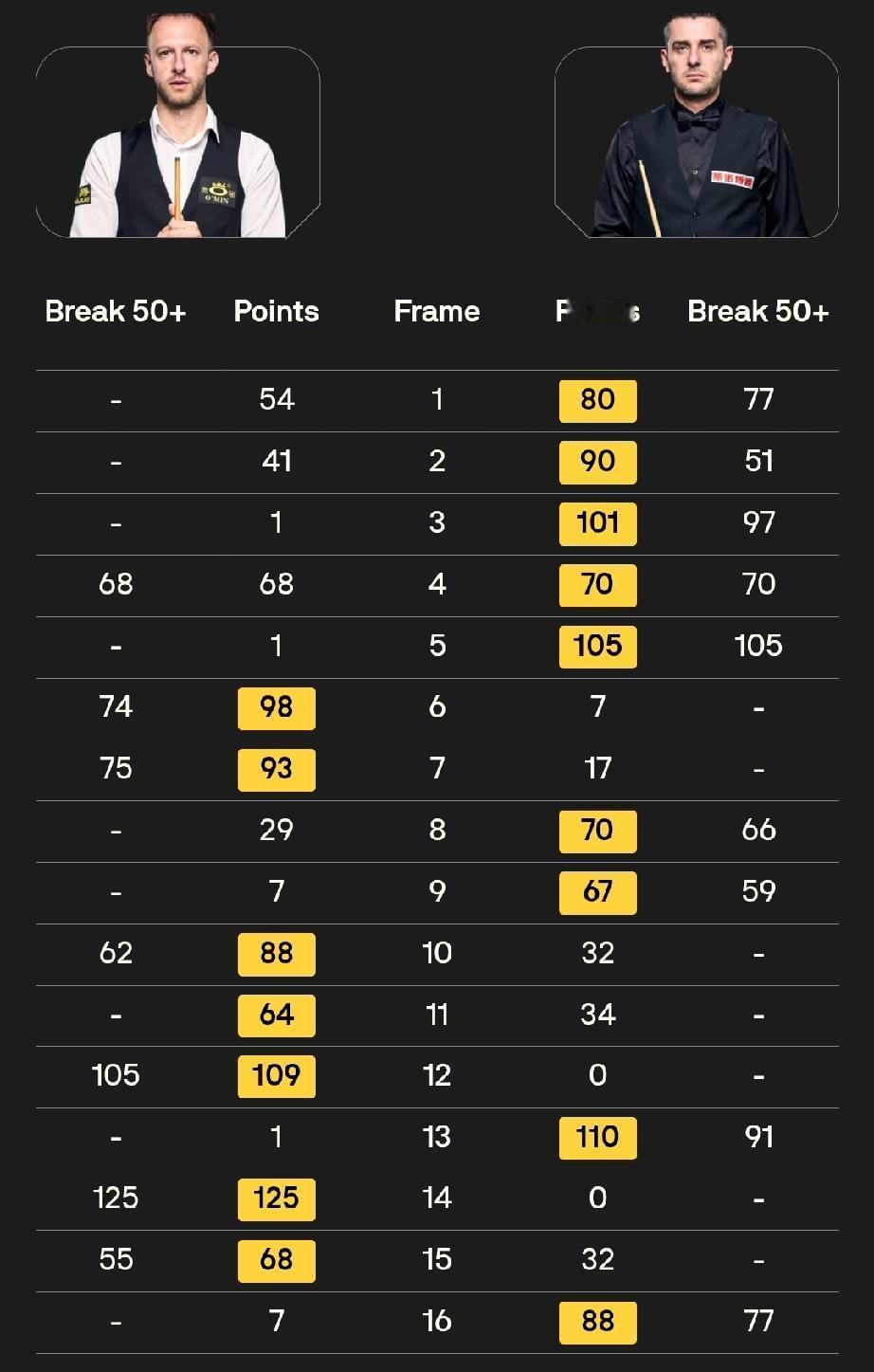Select highlighted score 93 in frame 7
Image resolution: width=874 pixels, height=1372 pixels.
[x=276, y=770]
